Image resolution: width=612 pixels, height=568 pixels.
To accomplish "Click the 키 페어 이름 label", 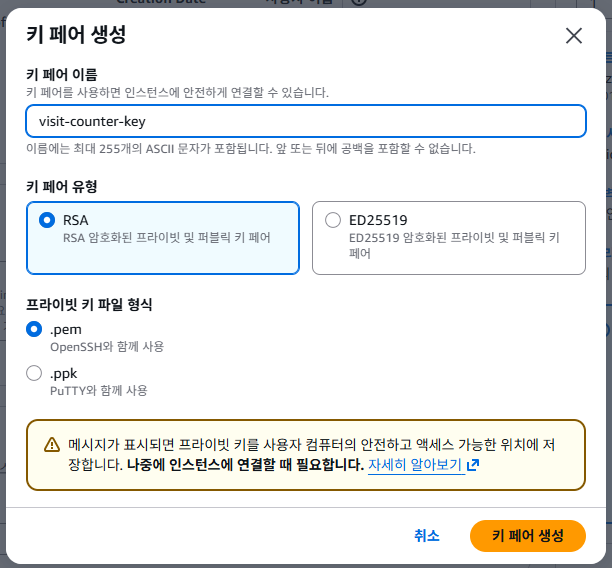I will tap(62, 74).
